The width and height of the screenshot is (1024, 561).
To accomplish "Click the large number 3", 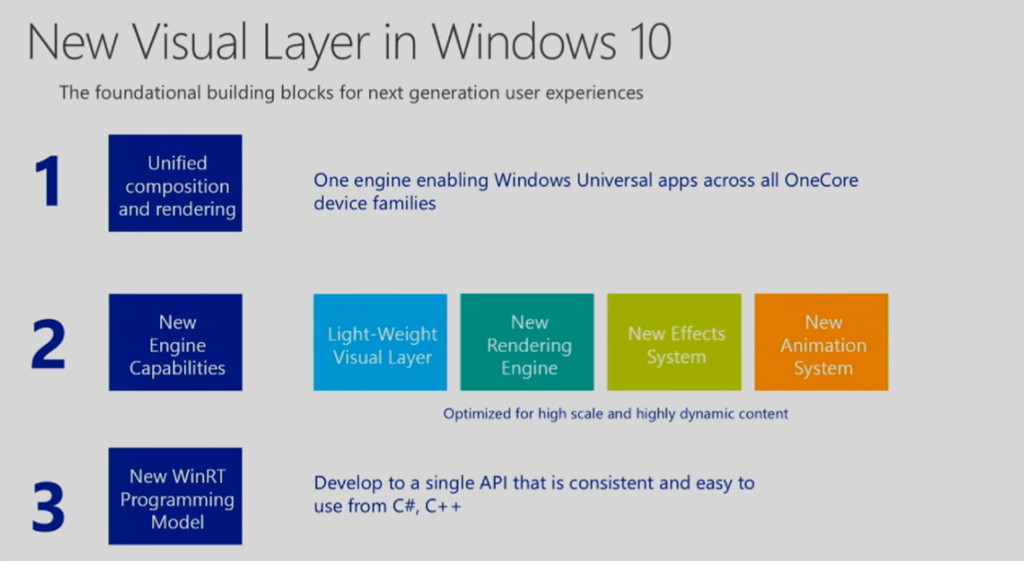I will [x=48, y=506].
